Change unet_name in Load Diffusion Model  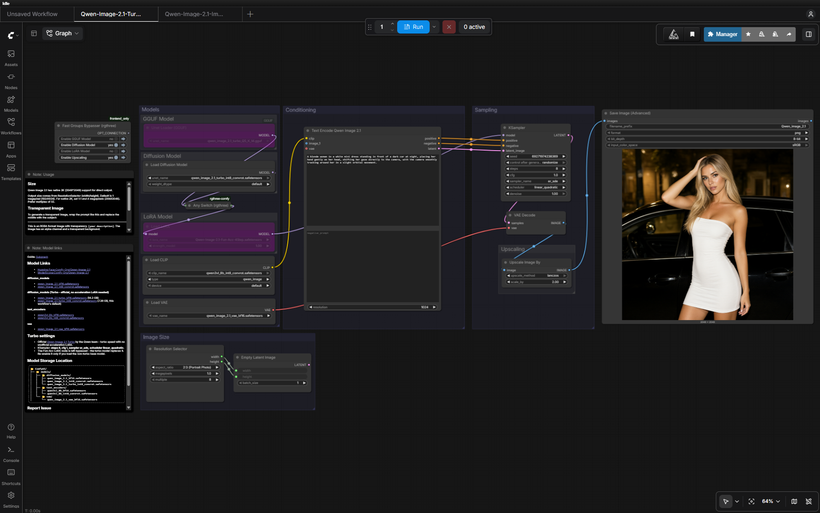pos(209,178)
